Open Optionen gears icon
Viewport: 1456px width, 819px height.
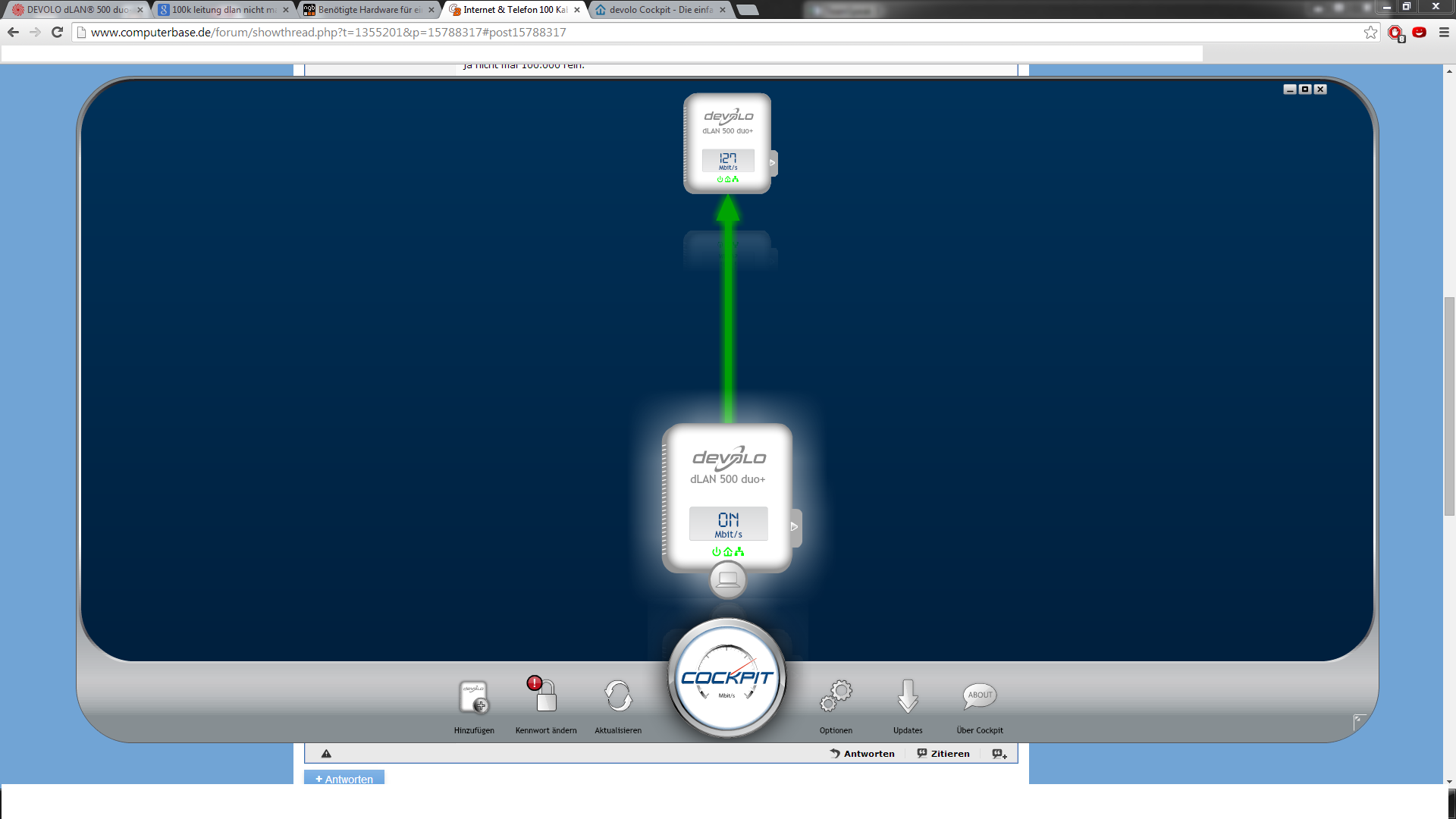[x=836, y=695]
